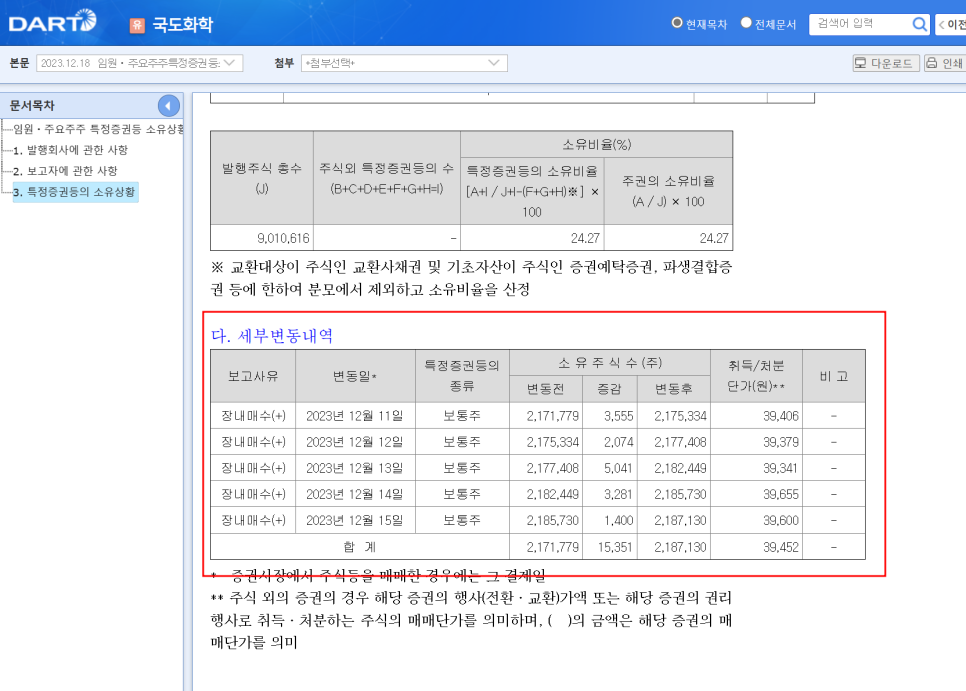
Task: Click the 15,351 total increase cell
Action: pos(609,547)
